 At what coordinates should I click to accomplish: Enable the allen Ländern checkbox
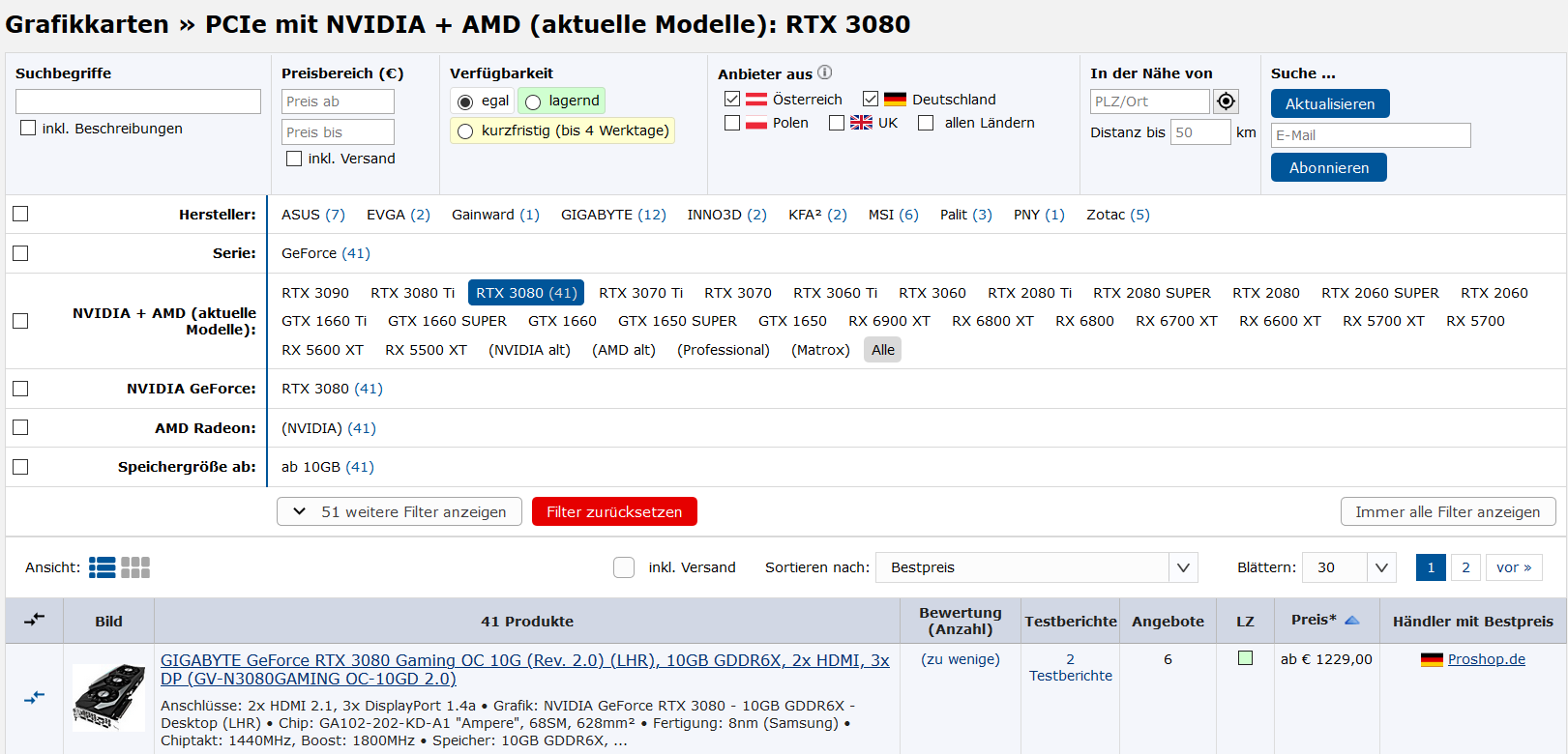pos(926,123)
